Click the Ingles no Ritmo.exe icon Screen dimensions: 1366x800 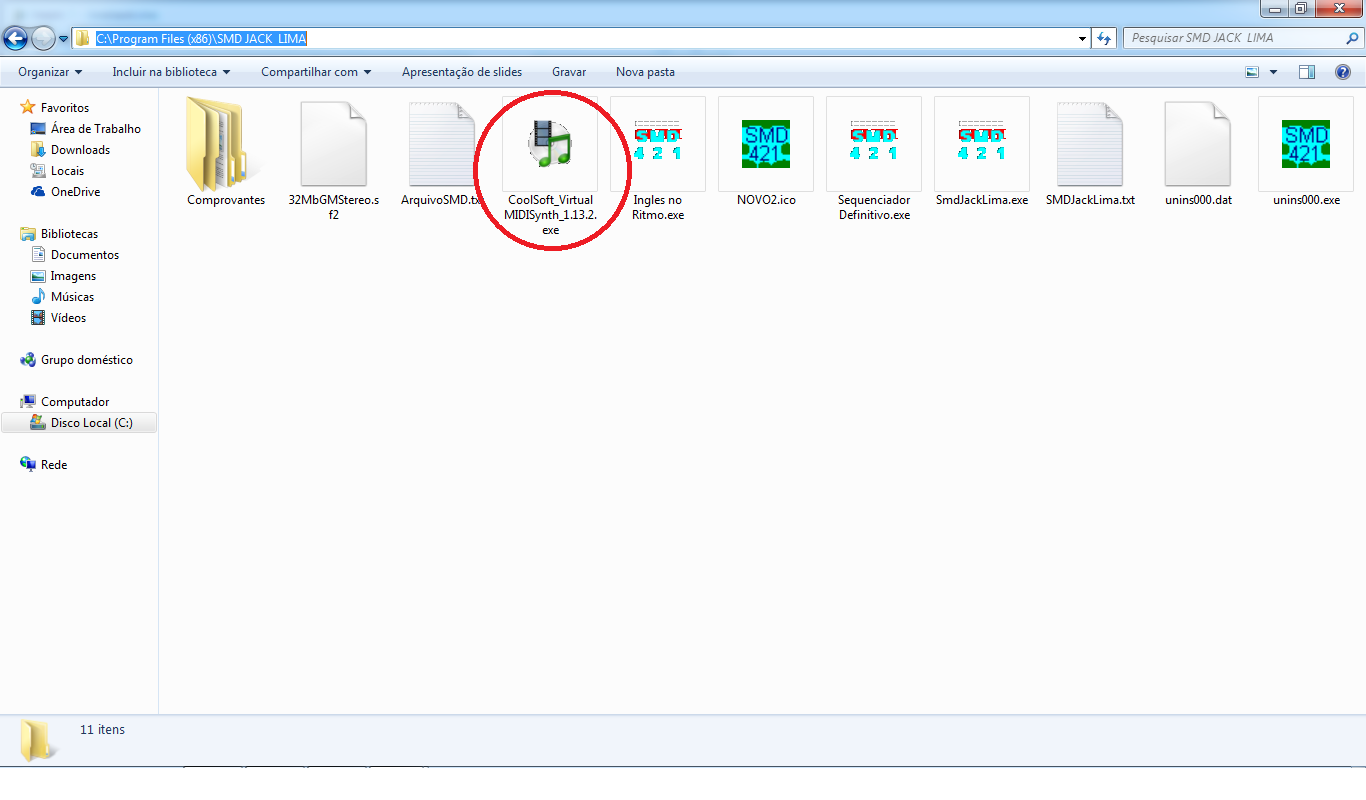pyautogui.click(x=657, y=143)
